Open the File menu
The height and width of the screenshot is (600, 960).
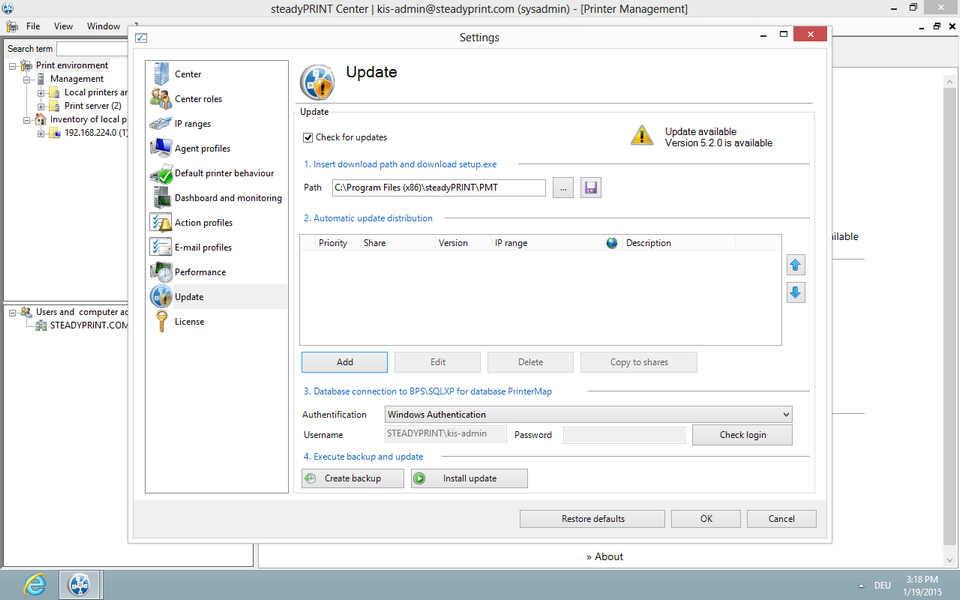(33, 26)
